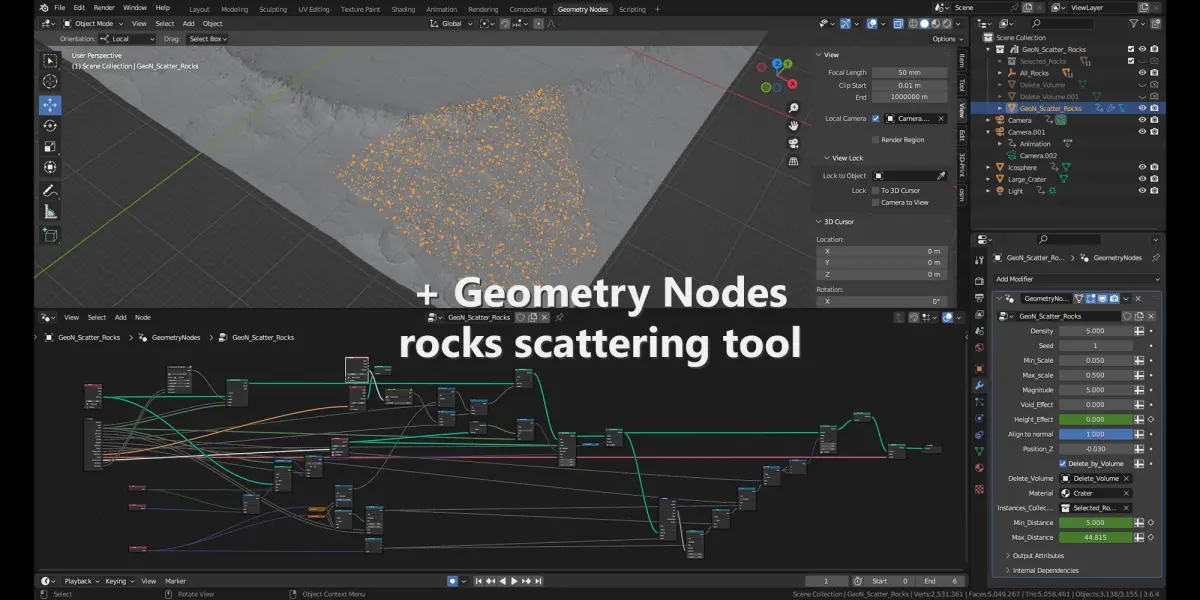This screenshot has height=600, width=1200.
Task: Select the combined Transform tool
Action: 50,167
